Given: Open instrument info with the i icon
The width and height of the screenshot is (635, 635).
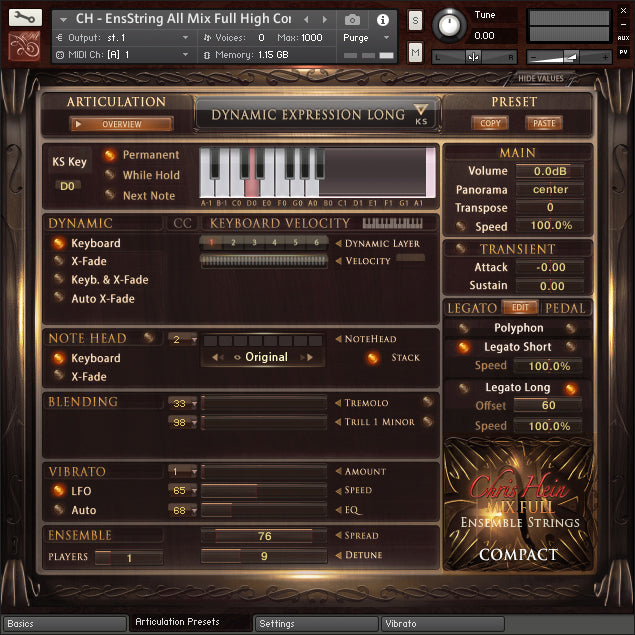Looking at the screenshot, I should [382, 19].
